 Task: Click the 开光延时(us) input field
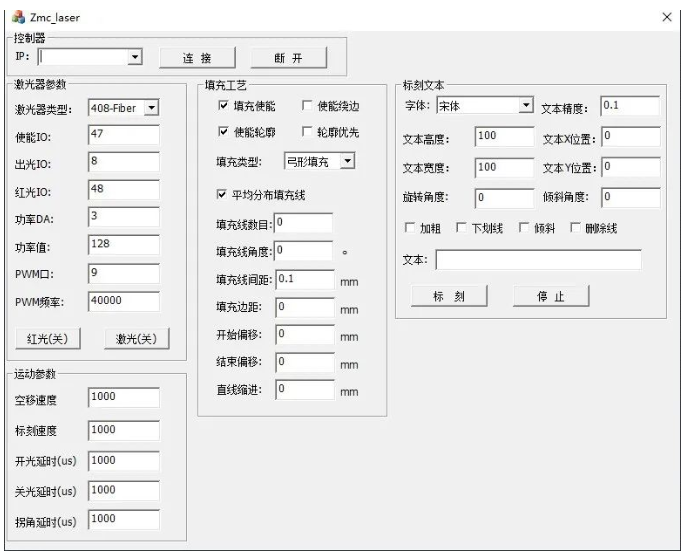[124, 461]
